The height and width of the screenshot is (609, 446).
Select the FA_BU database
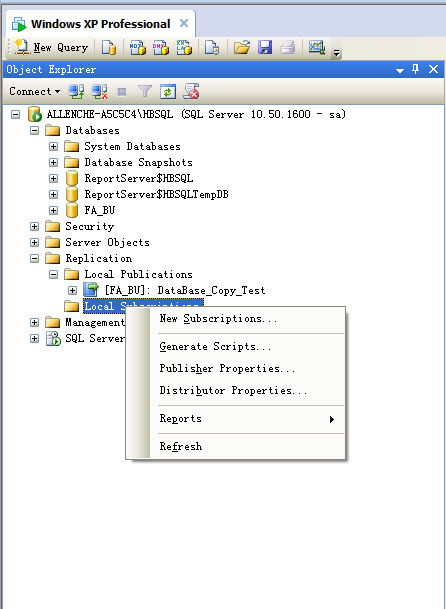click(99, 211)
